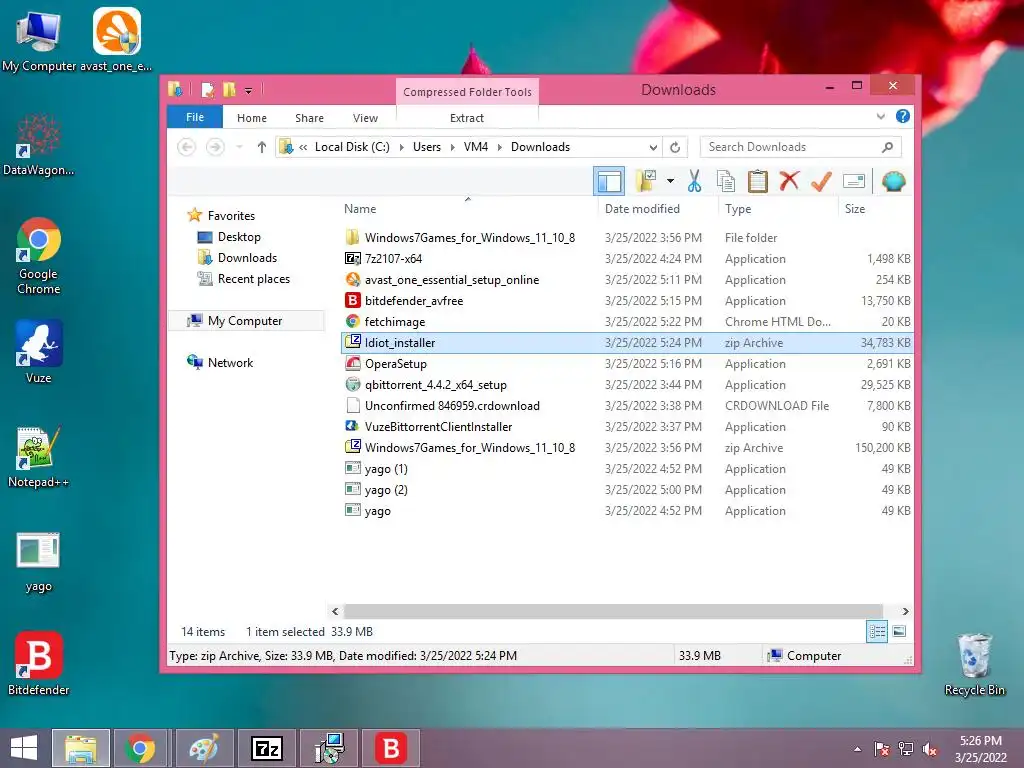
Task: Expand the chevron after VM4 in path
Action: tap(500, 148)
